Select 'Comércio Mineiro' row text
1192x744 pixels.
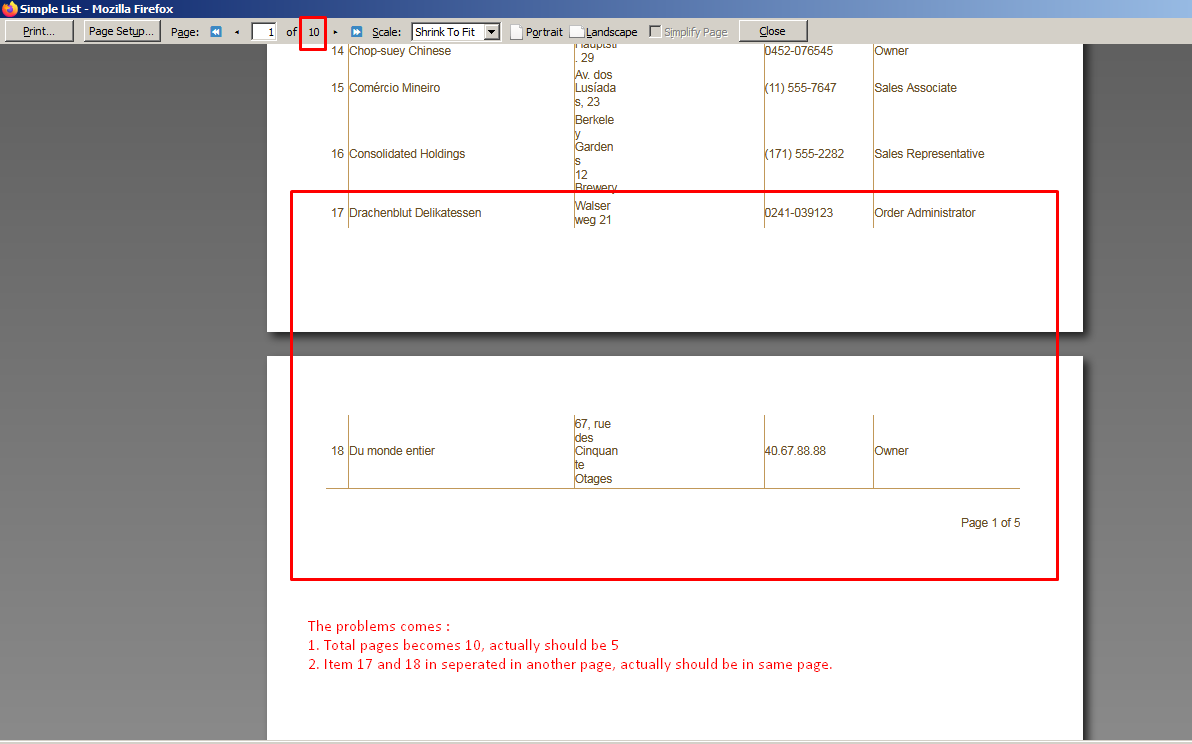395,88
